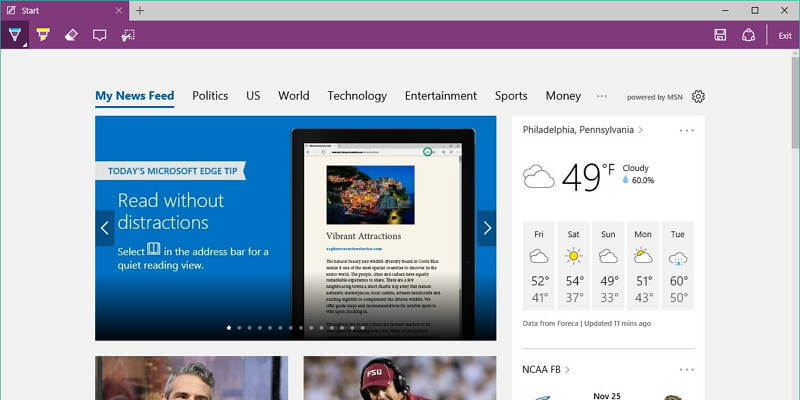The image size is (800, 400).
Task: Share the web note
Action: [748, 35]
